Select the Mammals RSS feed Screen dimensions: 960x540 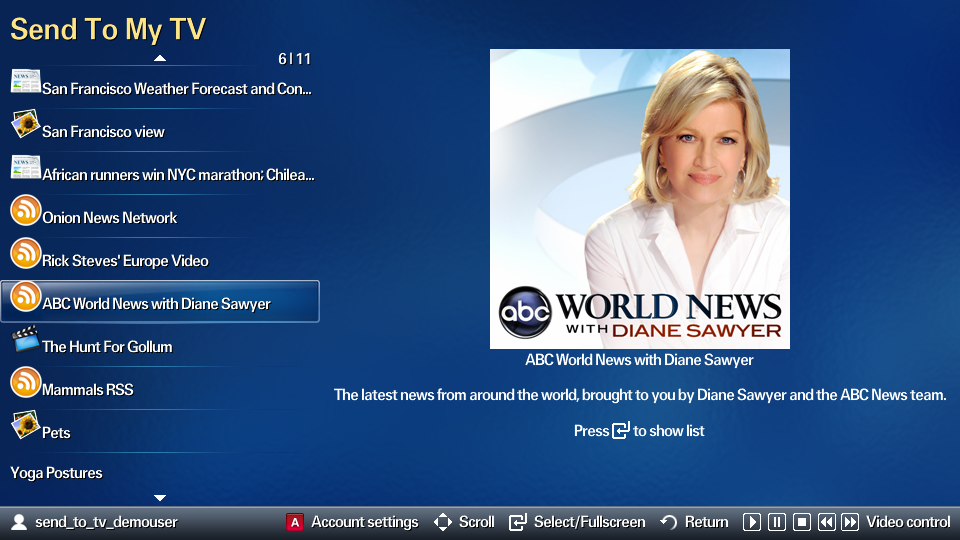click(160, 388)
